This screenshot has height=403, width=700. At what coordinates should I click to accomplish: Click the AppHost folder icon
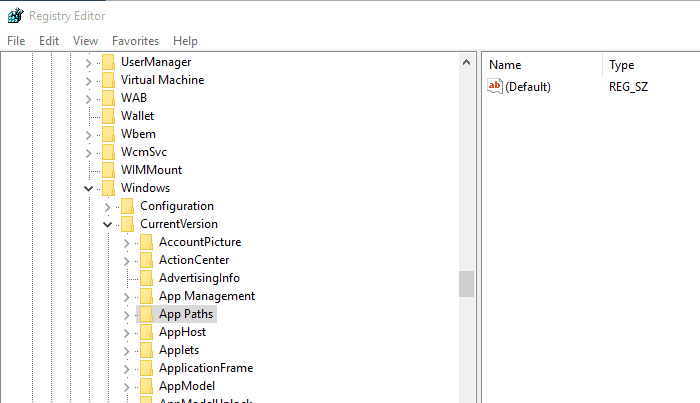click(x=146, y=332)
